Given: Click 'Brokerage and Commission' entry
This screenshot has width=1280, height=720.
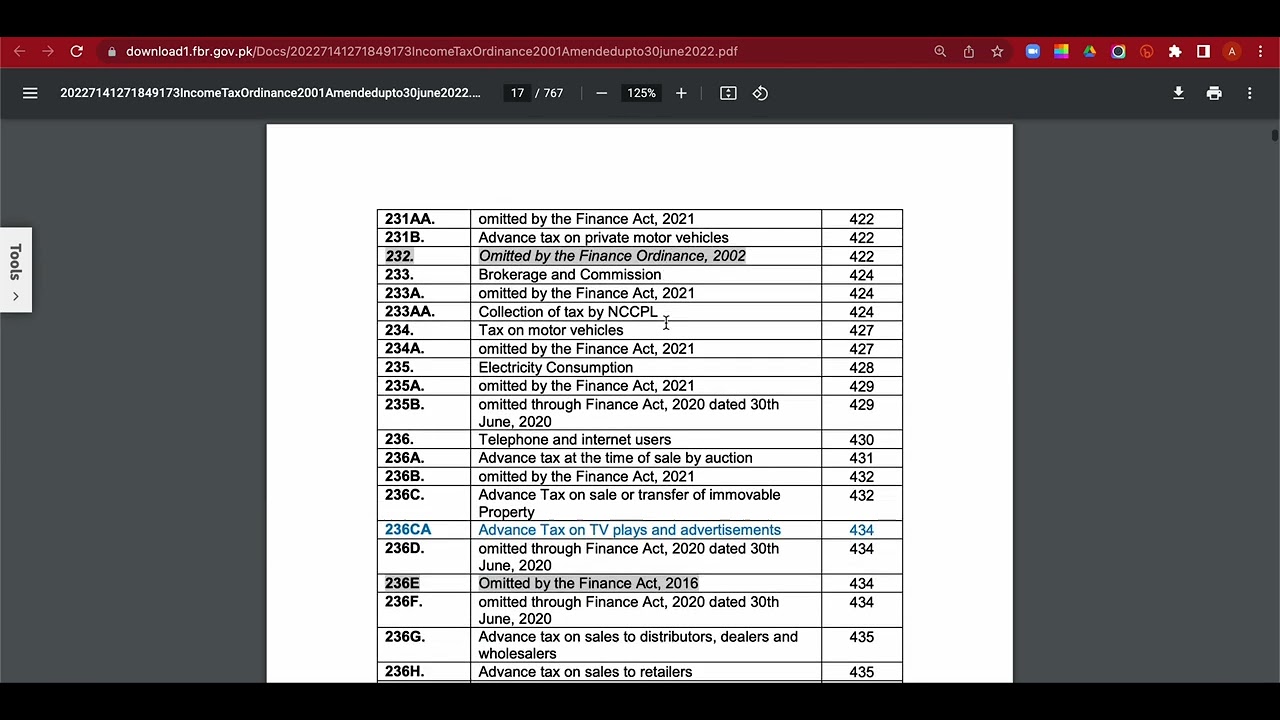Looking at the screenshot, I should pos(569,275).
